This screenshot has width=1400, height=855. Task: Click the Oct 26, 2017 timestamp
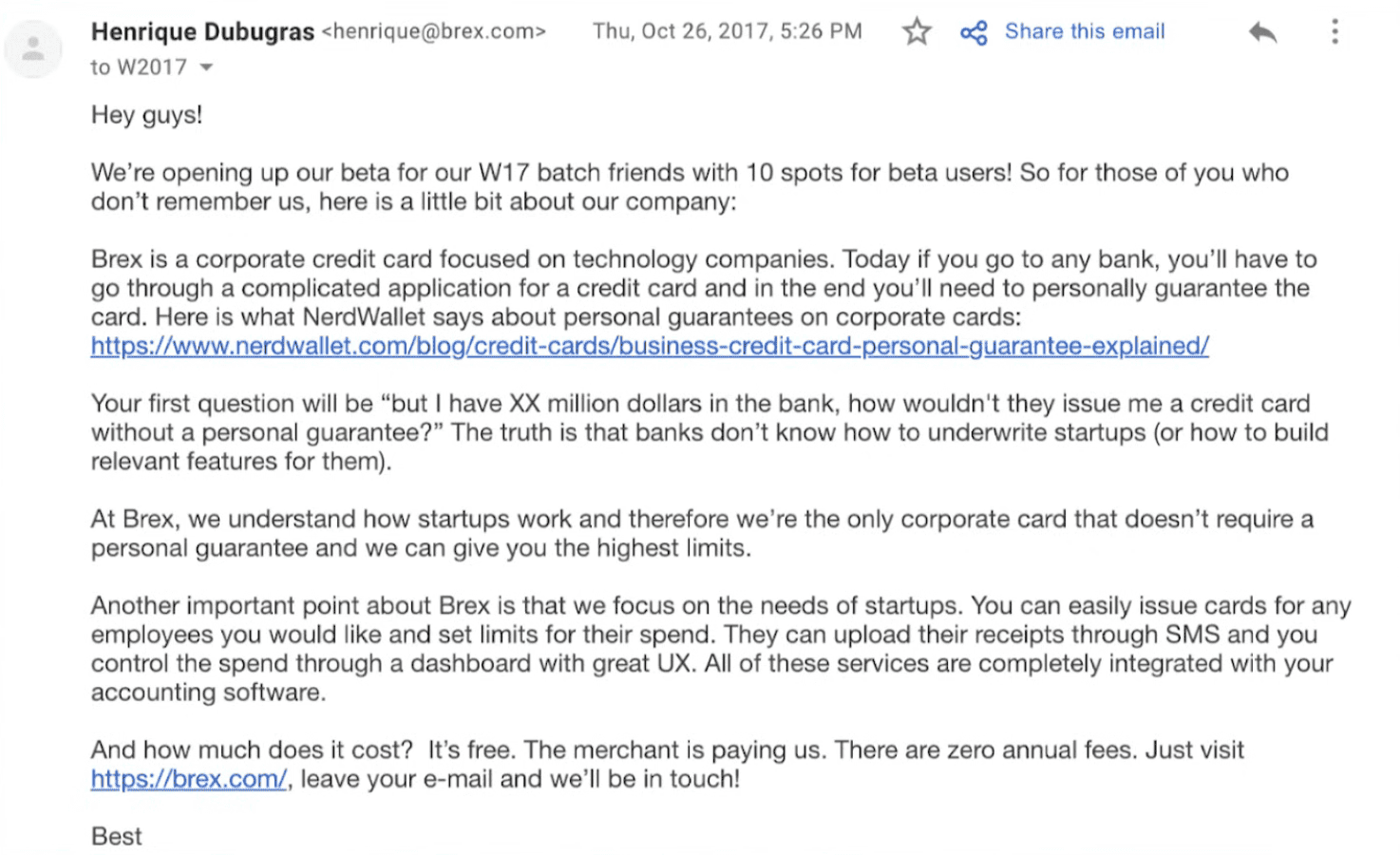pyautogui.click(x=727, y=31)
